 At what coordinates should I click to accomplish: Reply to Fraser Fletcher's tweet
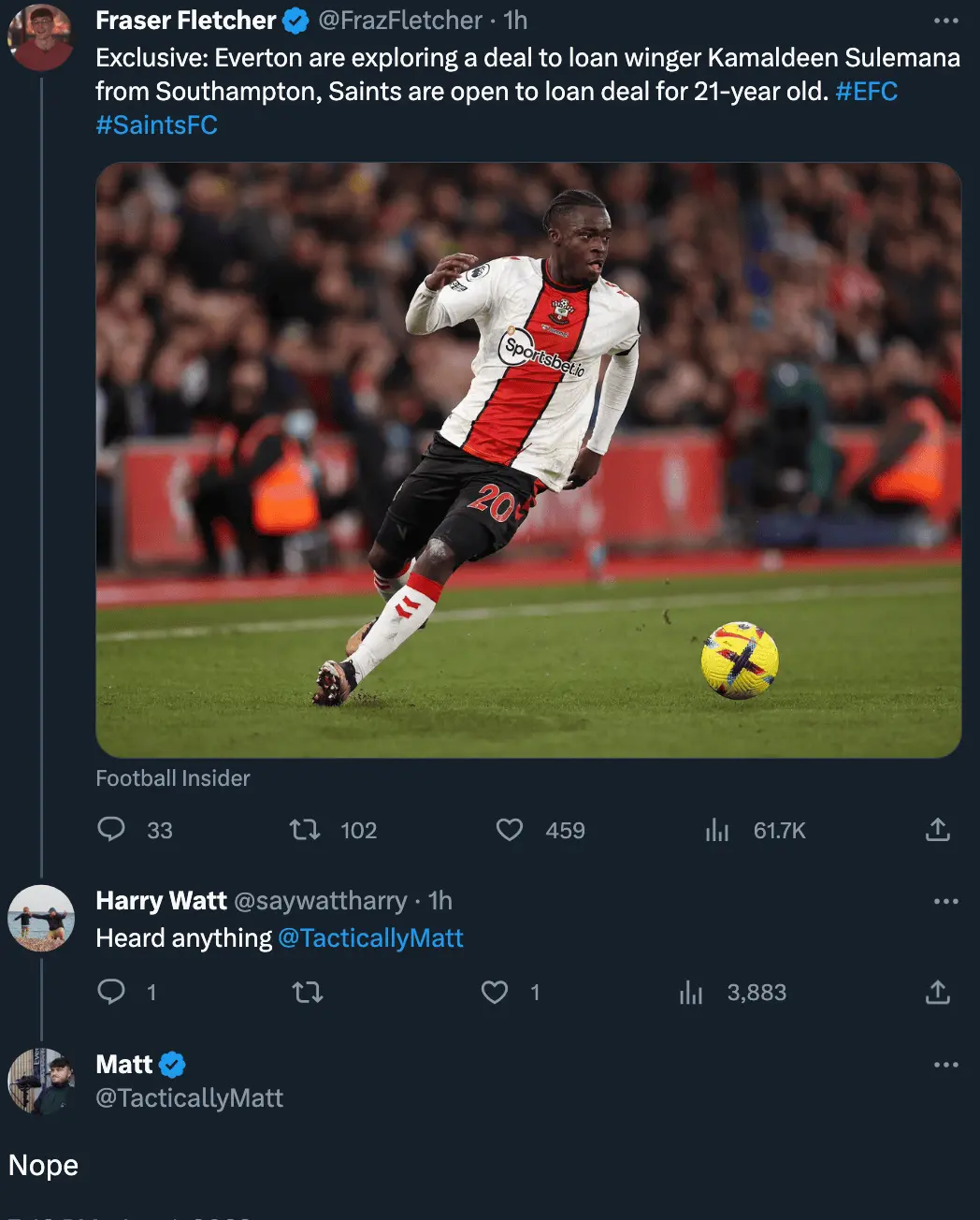(111, 830)
